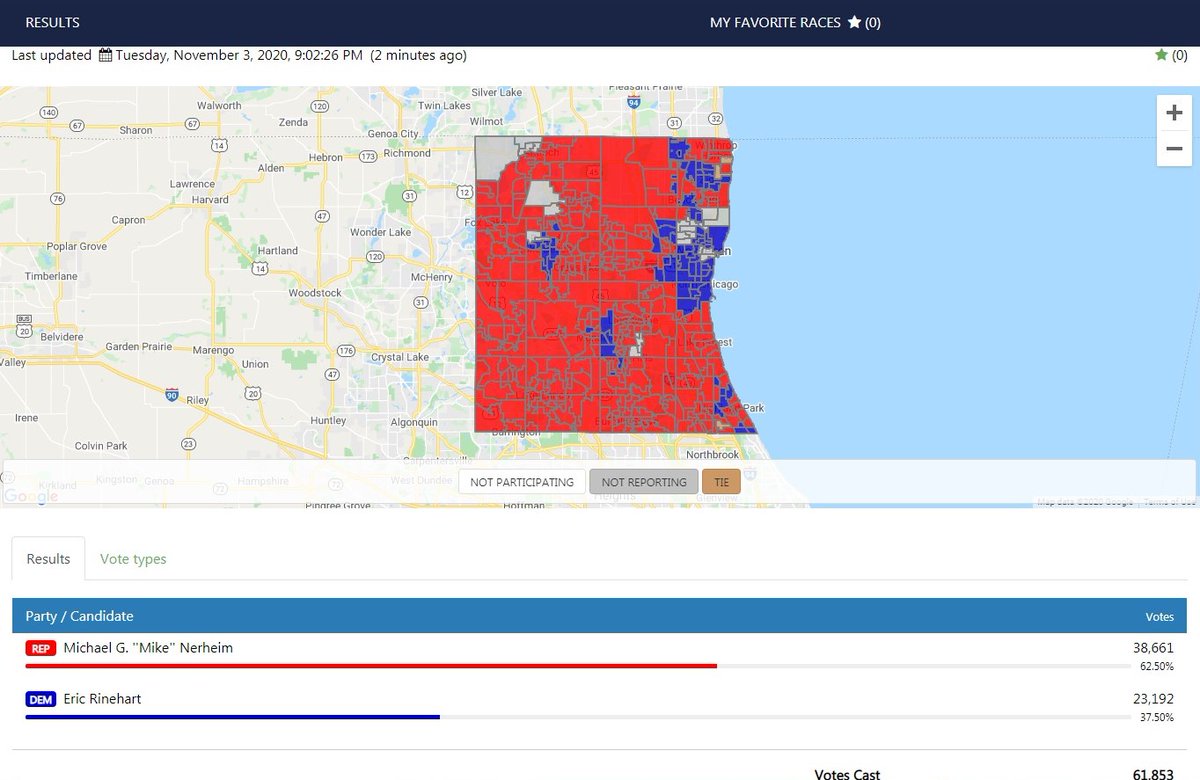
Task: Click the blue Rinehart vote bar
Action: [x=232, y=716]
